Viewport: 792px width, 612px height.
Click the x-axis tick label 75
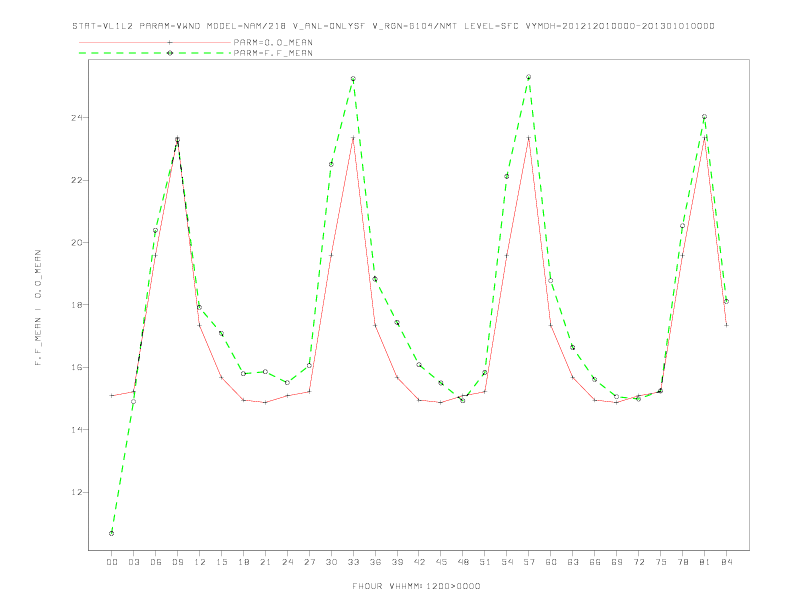point(661,562)
